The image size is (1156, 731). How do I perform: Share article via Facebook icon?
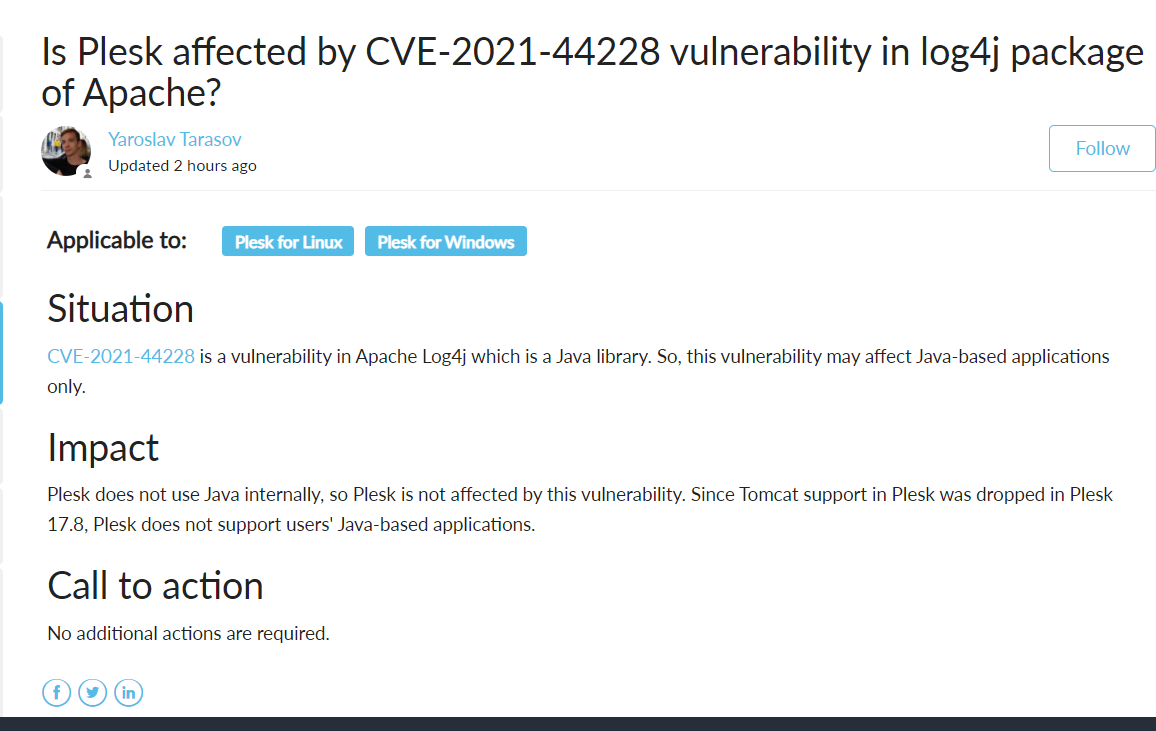57,693
